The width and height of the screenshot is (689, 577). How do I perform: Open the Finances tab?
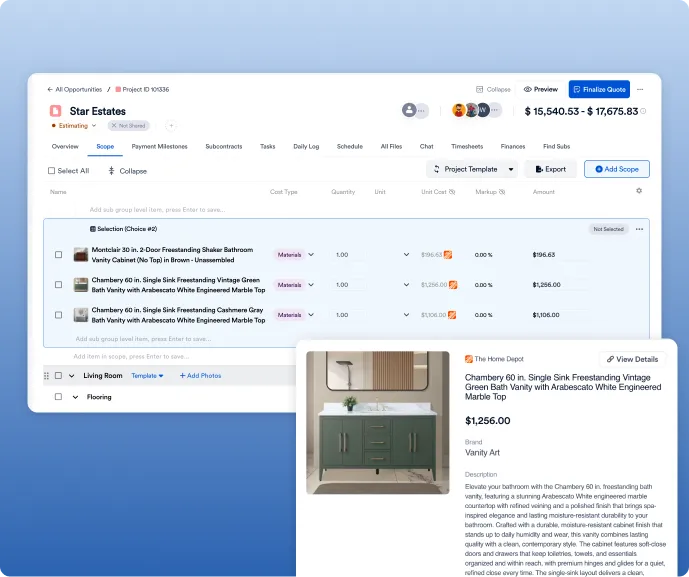pos(513,146)
